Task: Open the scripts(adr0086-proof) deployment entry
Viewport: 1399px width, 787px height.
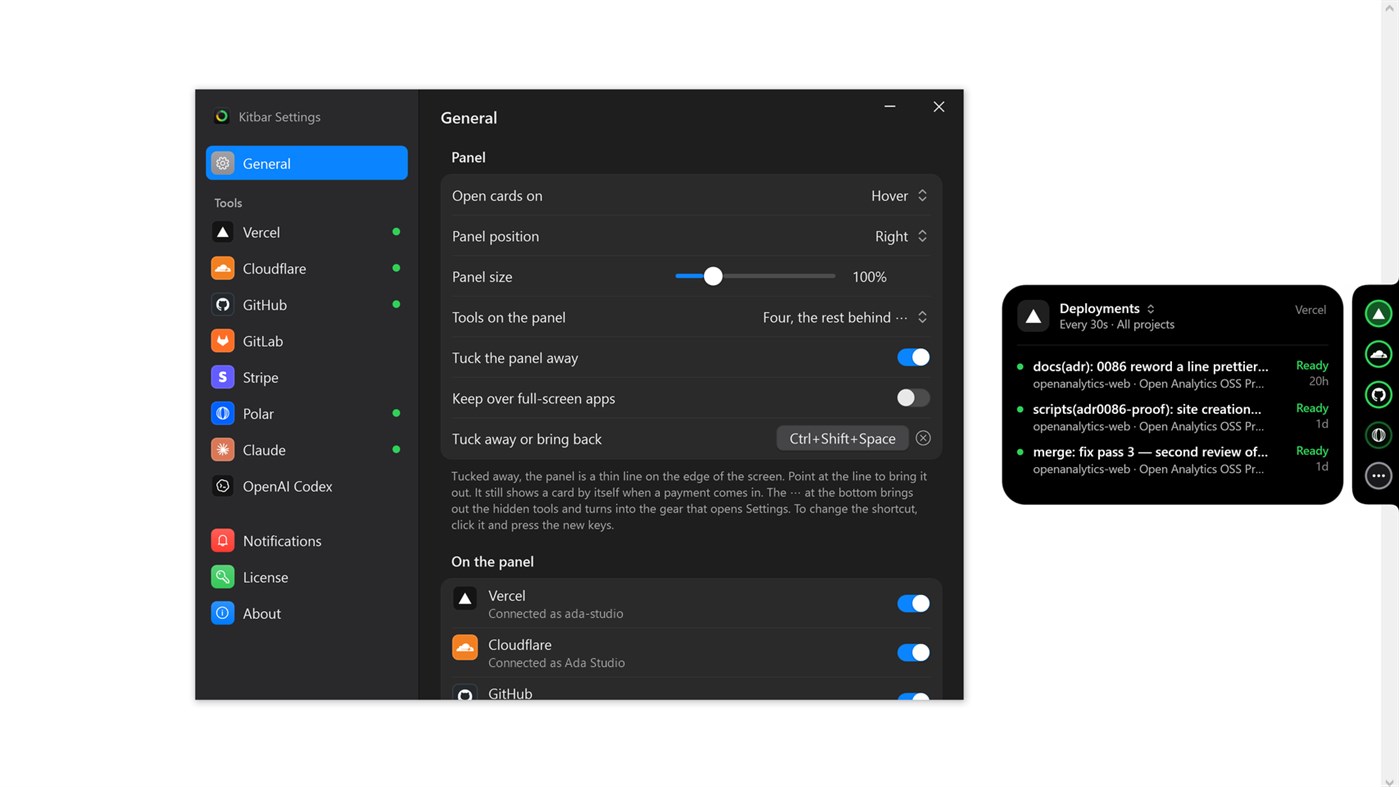Action: pyautogui.click(x=1172, y=417)
